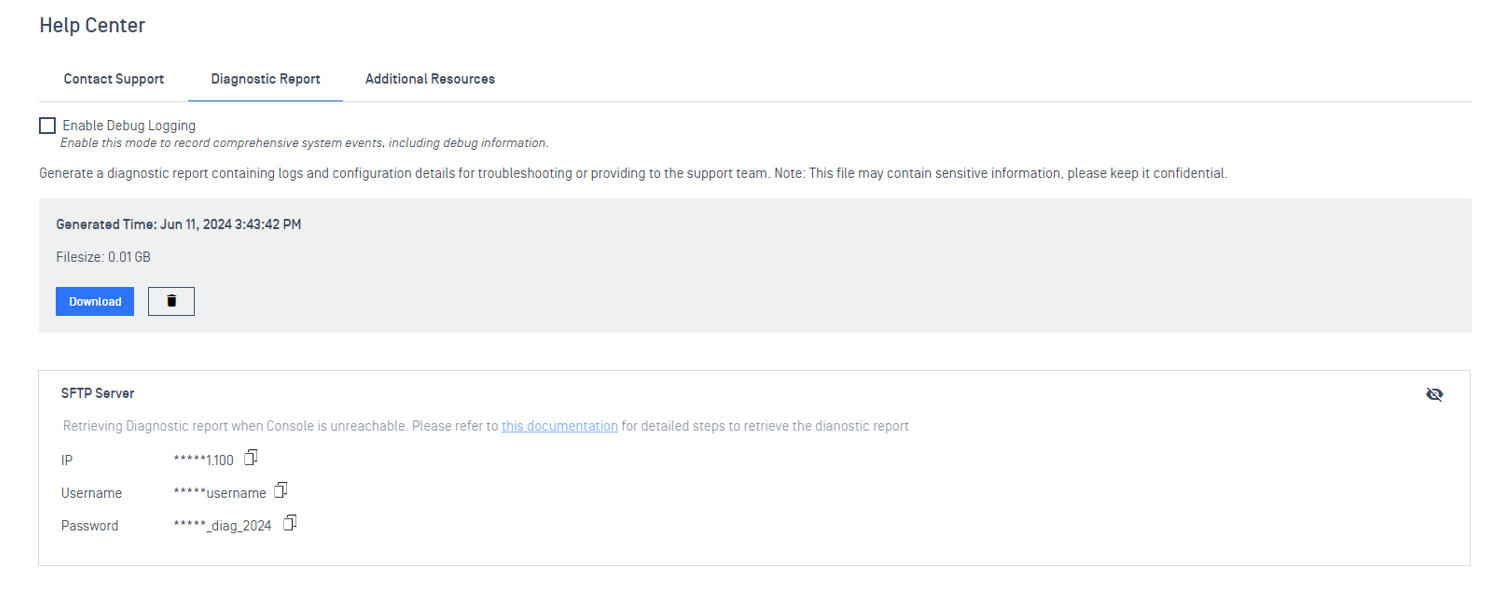The height and width of the screenshot is (595, 1497).
Task: Click the masked password _diag_2024 text
Action: [222, 526]
